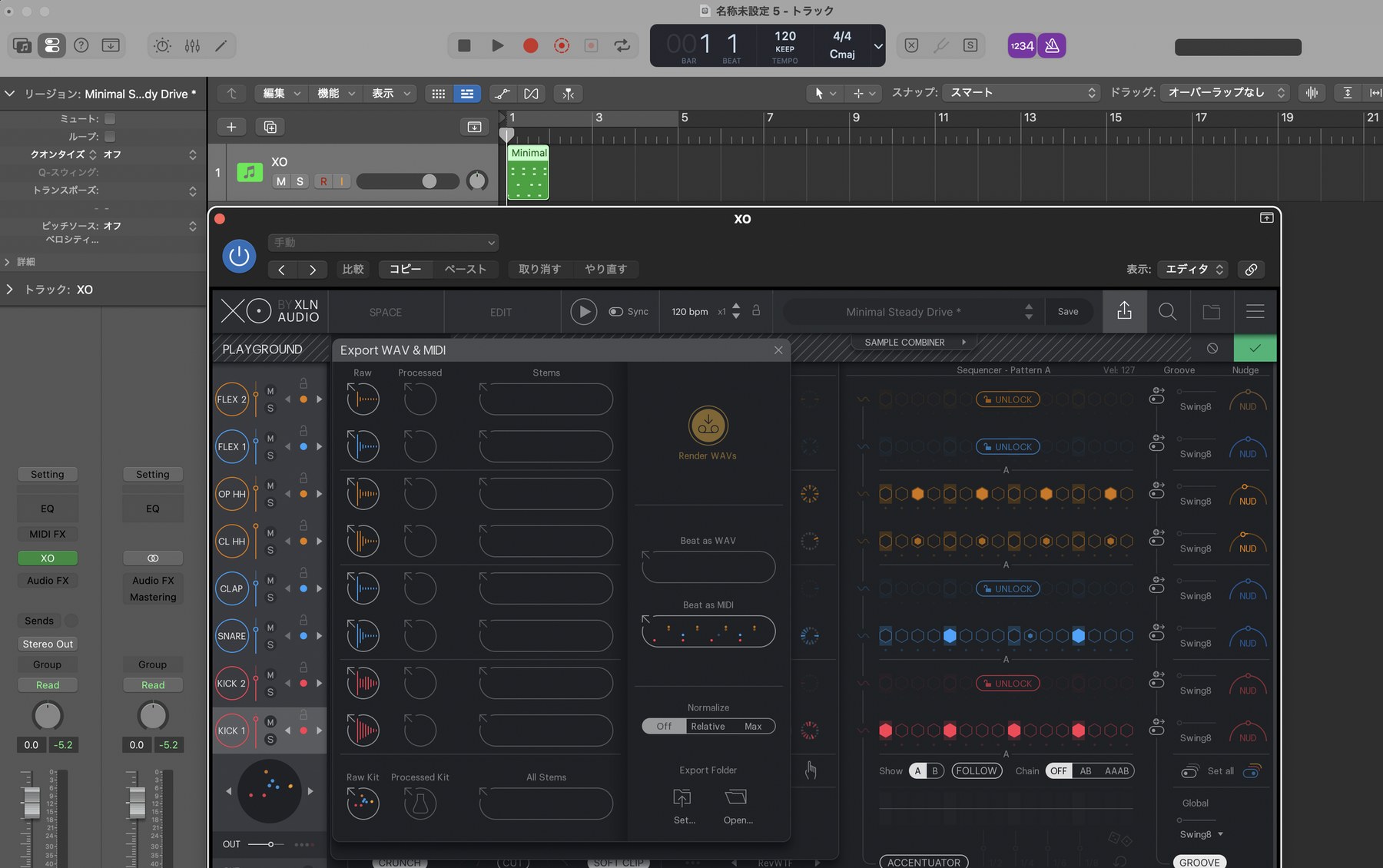
Task: Click KICK 1 raw waveform icon
Action: point(363,730)
